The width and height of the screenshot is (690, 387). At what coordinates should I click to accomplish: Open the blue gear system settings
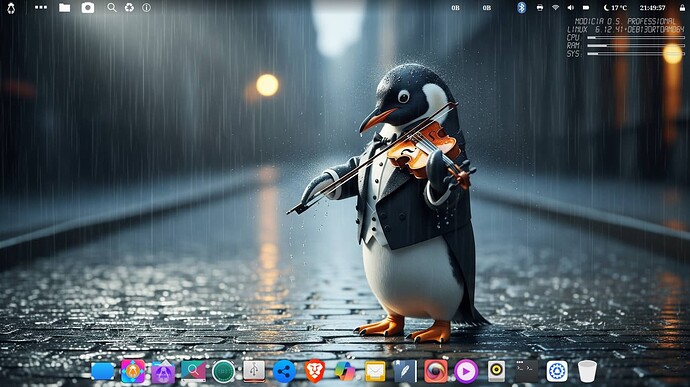click(x=557, y=371)
